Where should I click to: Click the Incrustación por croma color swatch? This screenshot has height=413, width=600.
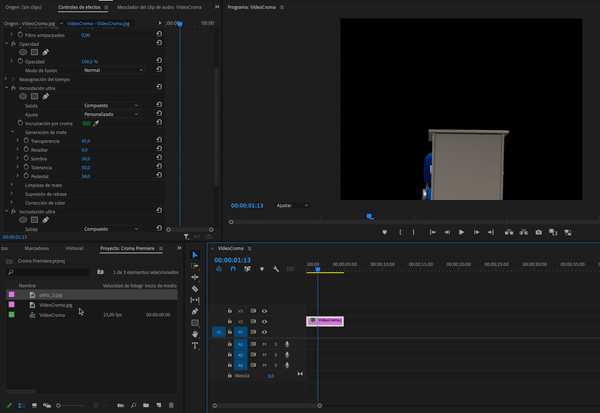[86, 123]
